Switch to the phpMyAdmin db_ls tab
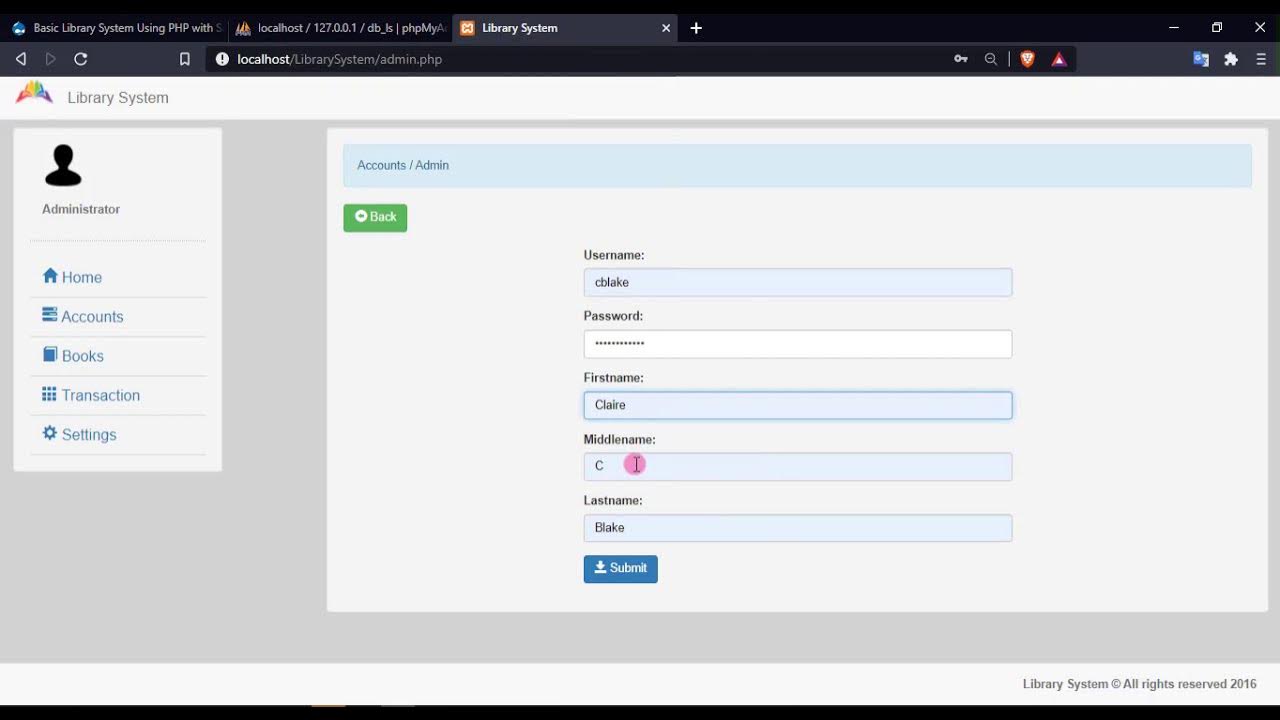1280x720 pixels. [x=339, y=28]
